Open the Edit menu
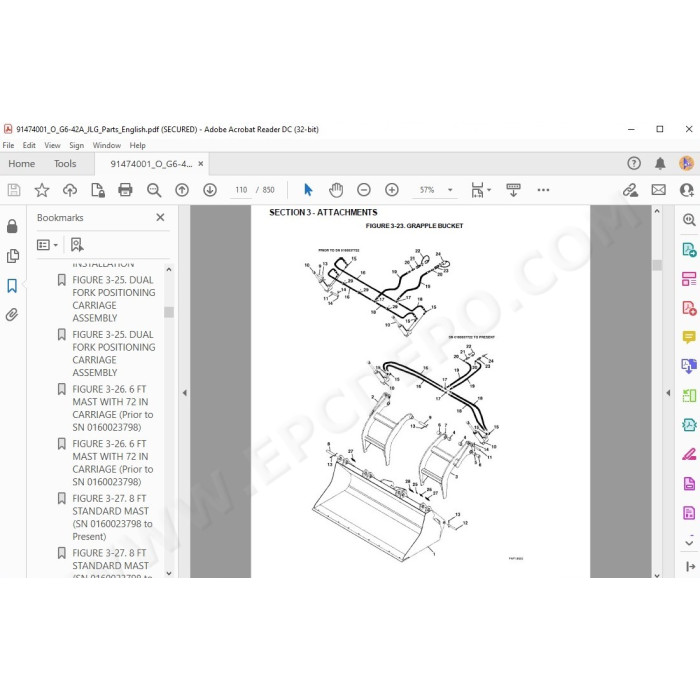 point(29,146)
